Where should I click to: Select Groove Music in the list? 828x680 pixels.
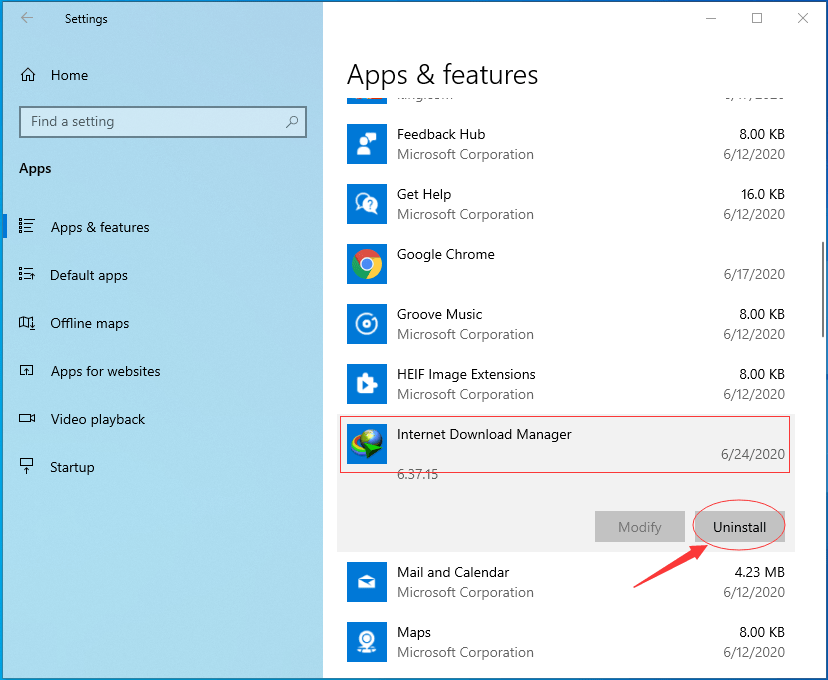click(439, 314)
